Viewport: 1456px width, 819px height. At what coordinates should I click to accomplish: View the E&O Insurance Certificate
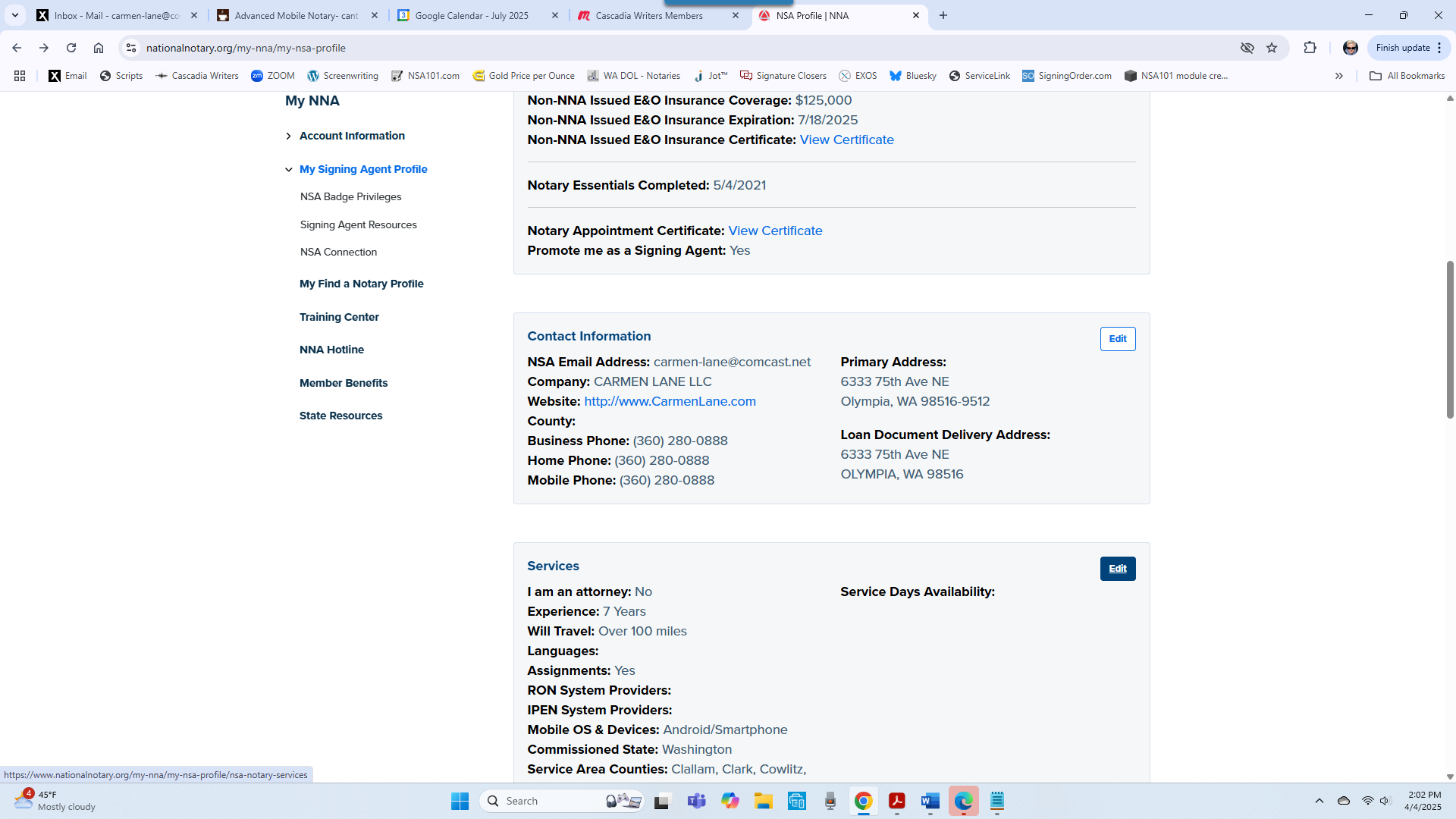tap(846, 140)
